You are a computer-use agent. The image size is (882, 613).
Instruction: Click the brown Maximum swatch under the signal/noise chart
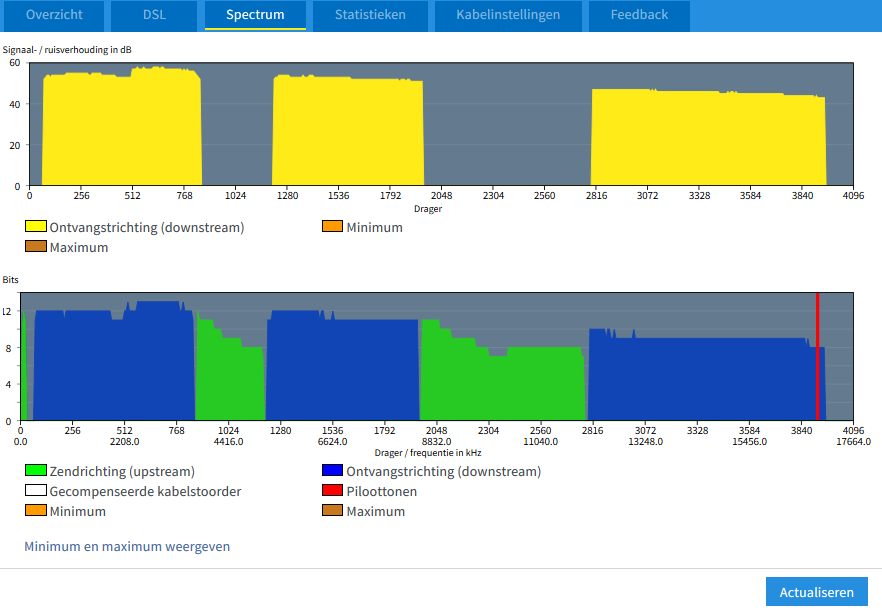(x=36, y=247)
